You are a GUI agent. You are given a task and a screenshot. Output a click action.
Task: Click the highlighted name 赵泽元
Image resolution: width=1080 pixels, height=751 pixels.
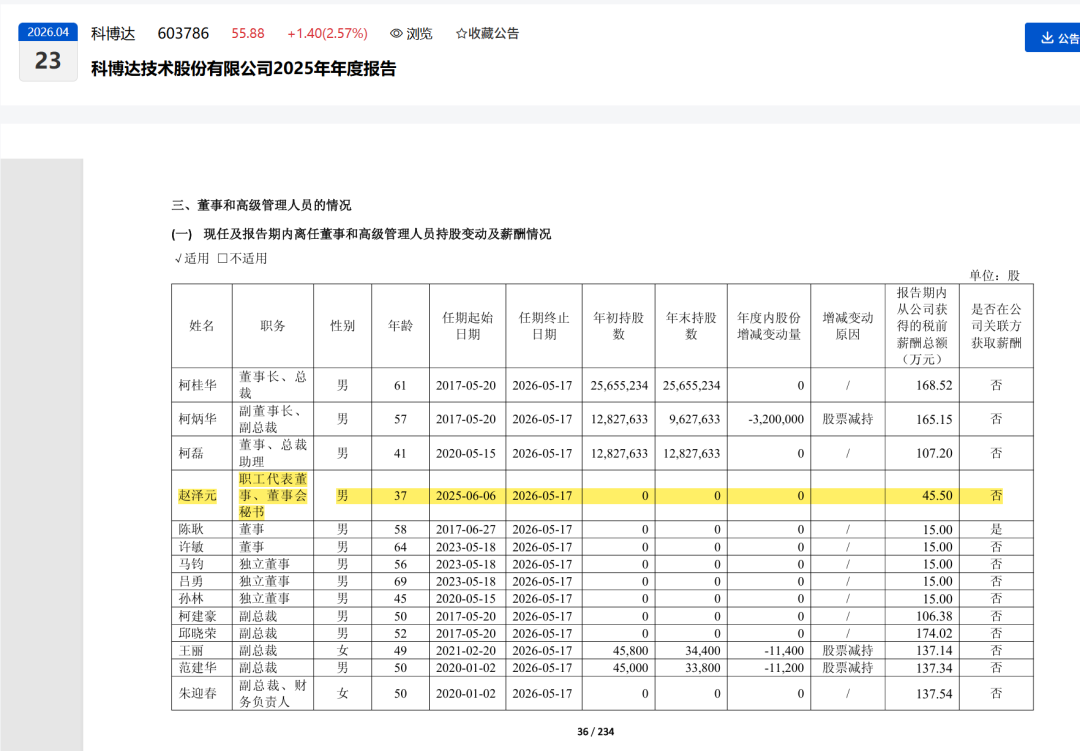click(x=198, y=495)
